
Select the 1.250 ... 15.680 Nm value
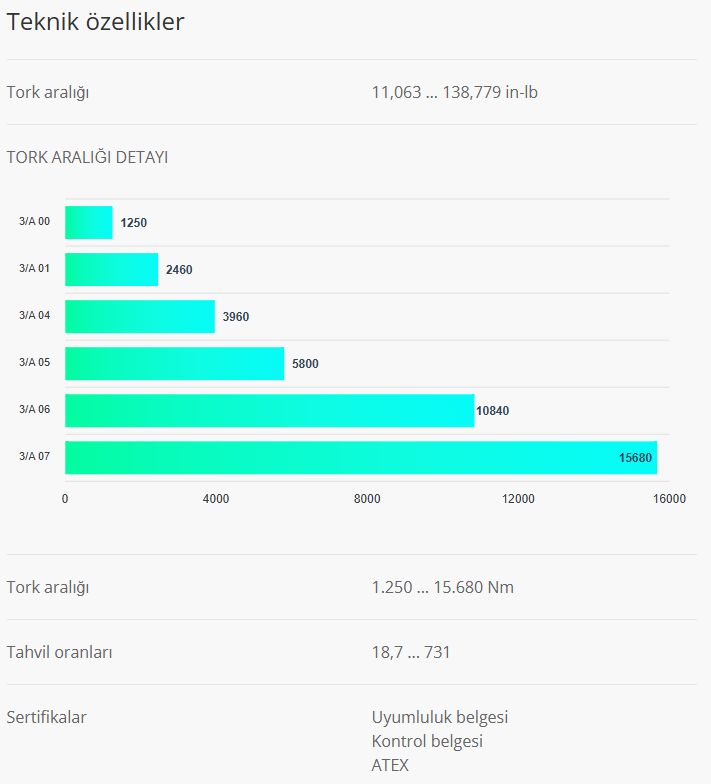tap(443, 587)
